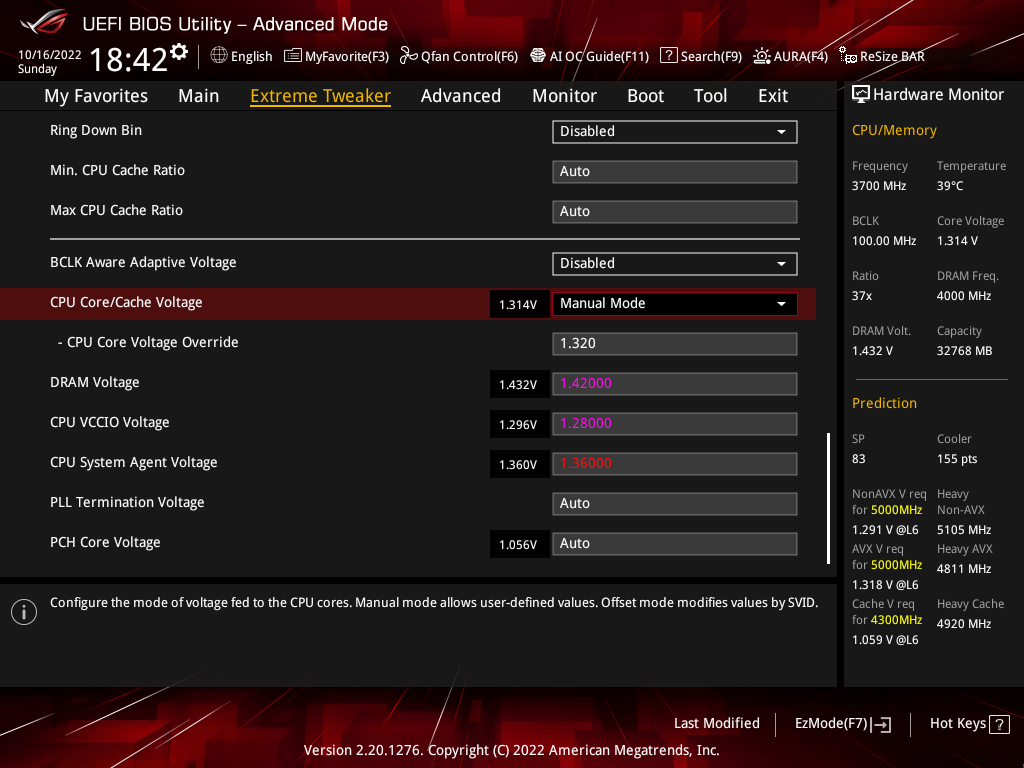Viewport: 1024px width, 768px height.
Task: Select the CPU VCCIO Voltage label
Action: coord(110,423)
